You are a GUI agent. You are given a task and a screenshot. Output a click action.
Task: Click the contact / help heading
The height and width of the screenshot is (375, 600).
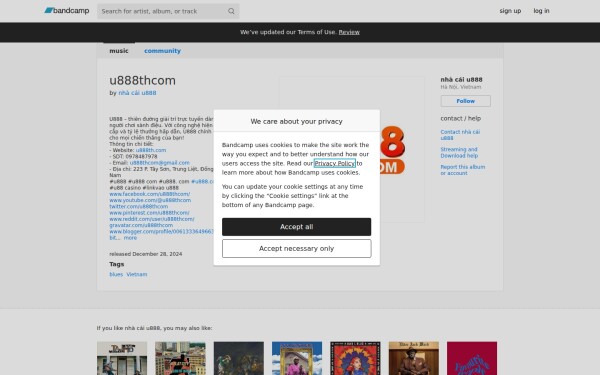point(460,118)
